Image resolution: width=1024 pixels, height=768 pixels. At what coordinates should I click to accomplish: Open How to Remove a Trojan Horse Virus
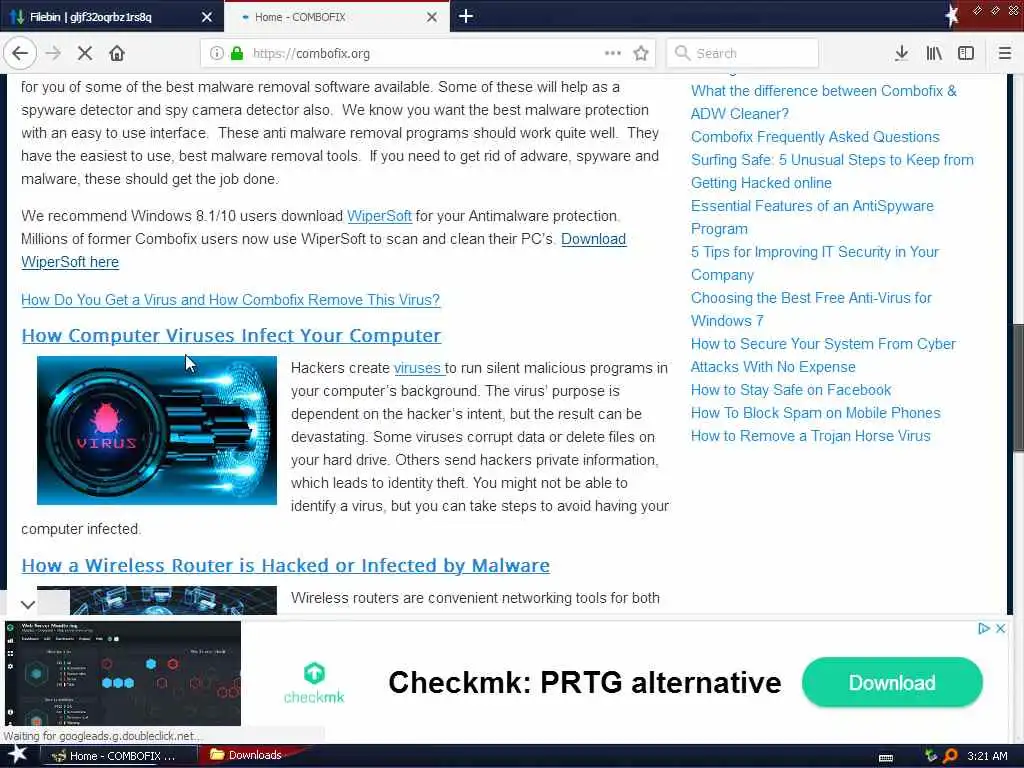click(x=810, y=436)
